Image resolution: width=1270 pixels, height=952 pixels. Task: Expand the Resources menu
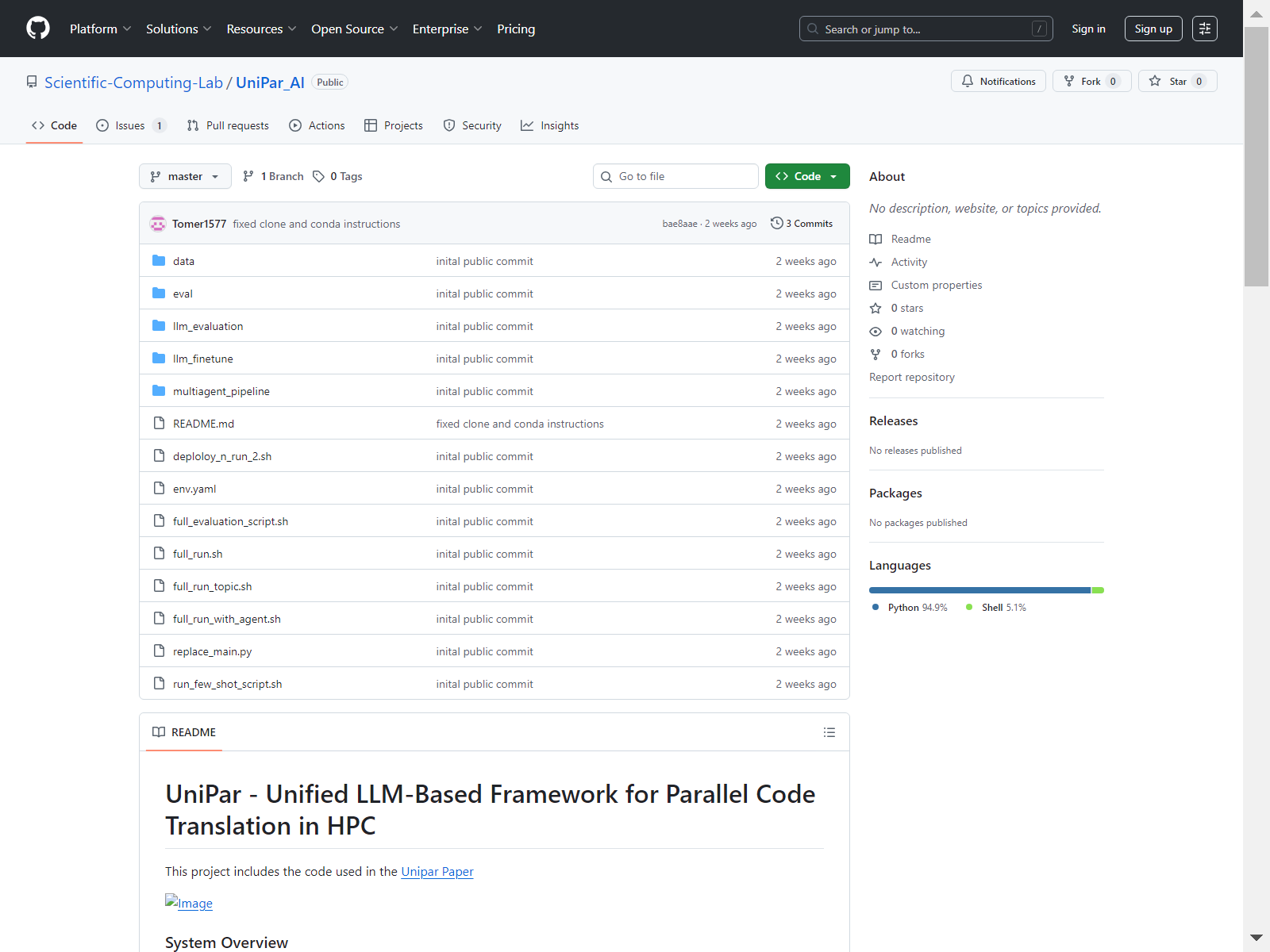[261, 29]
